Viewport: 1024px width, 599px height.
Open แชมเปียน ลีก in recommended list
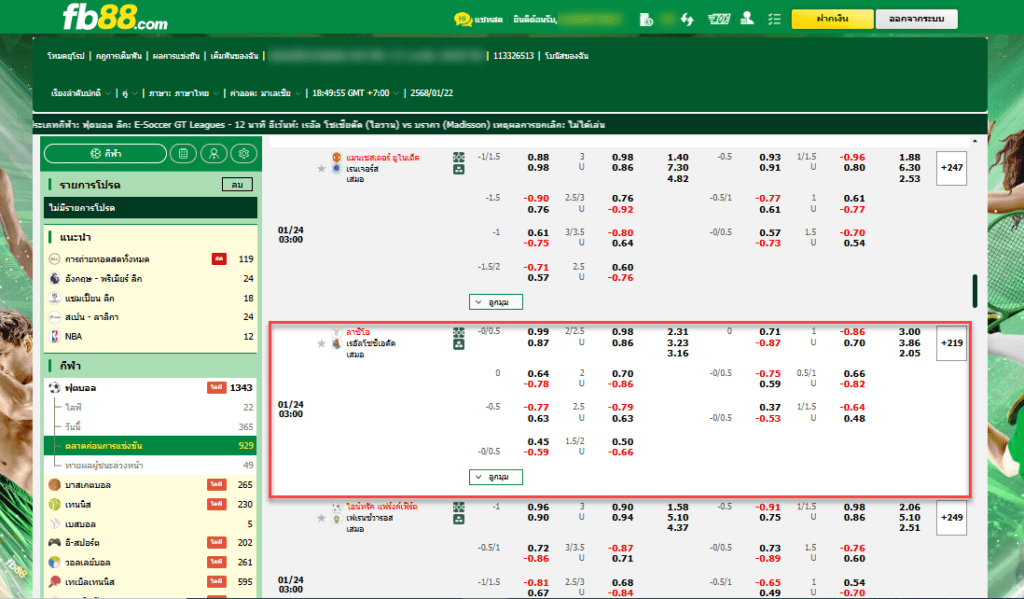(x=151, y=298)
